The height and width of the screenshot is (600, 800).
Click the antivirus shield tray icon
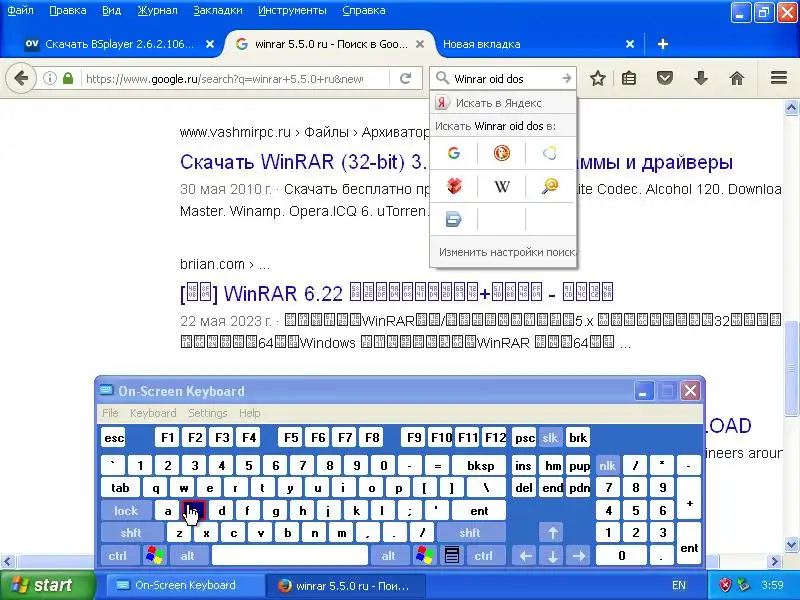[725, 585]
